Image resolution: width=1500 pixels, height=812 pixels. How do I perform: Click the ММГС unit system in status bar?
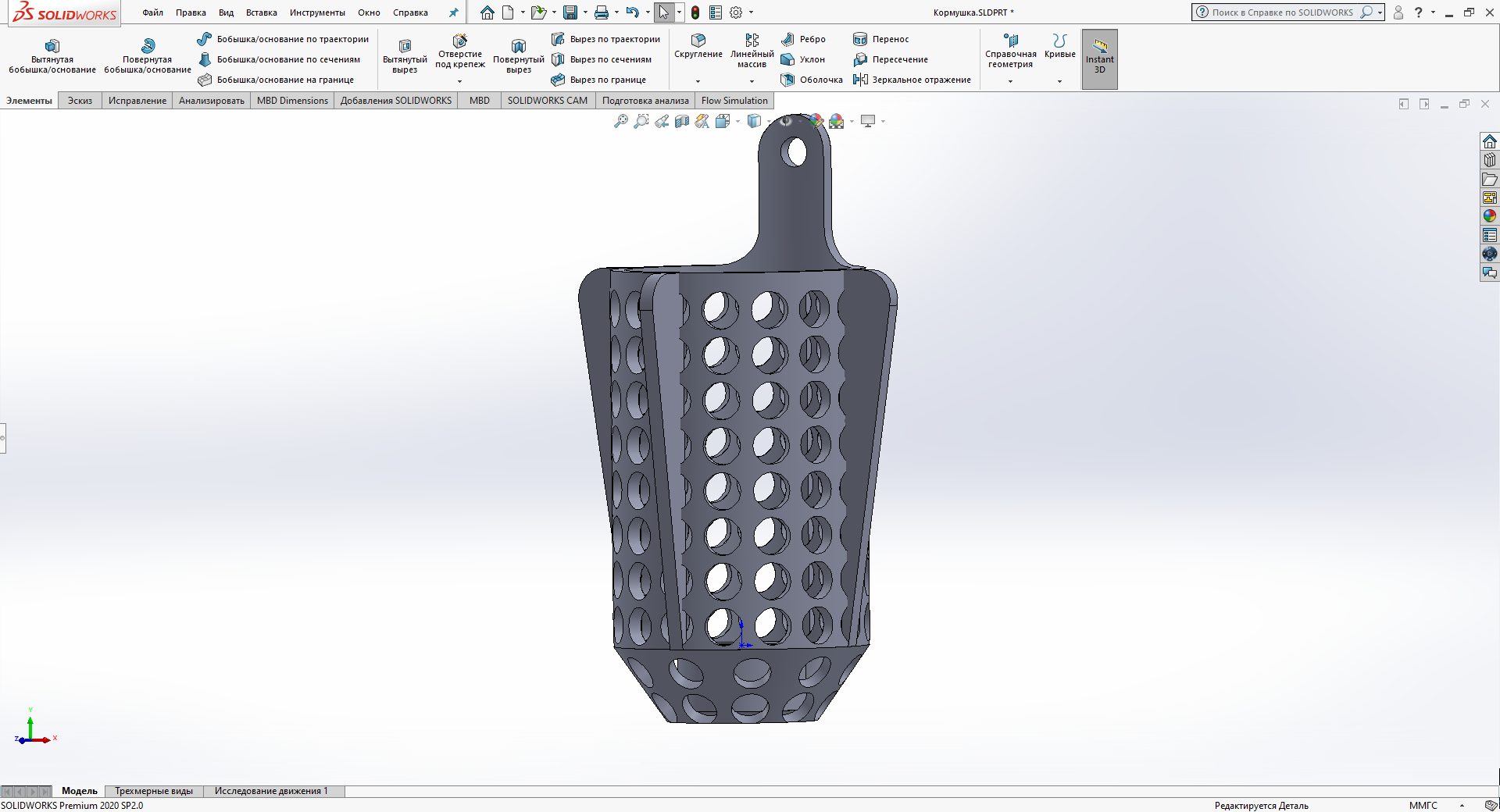[x=1423, y=806]
